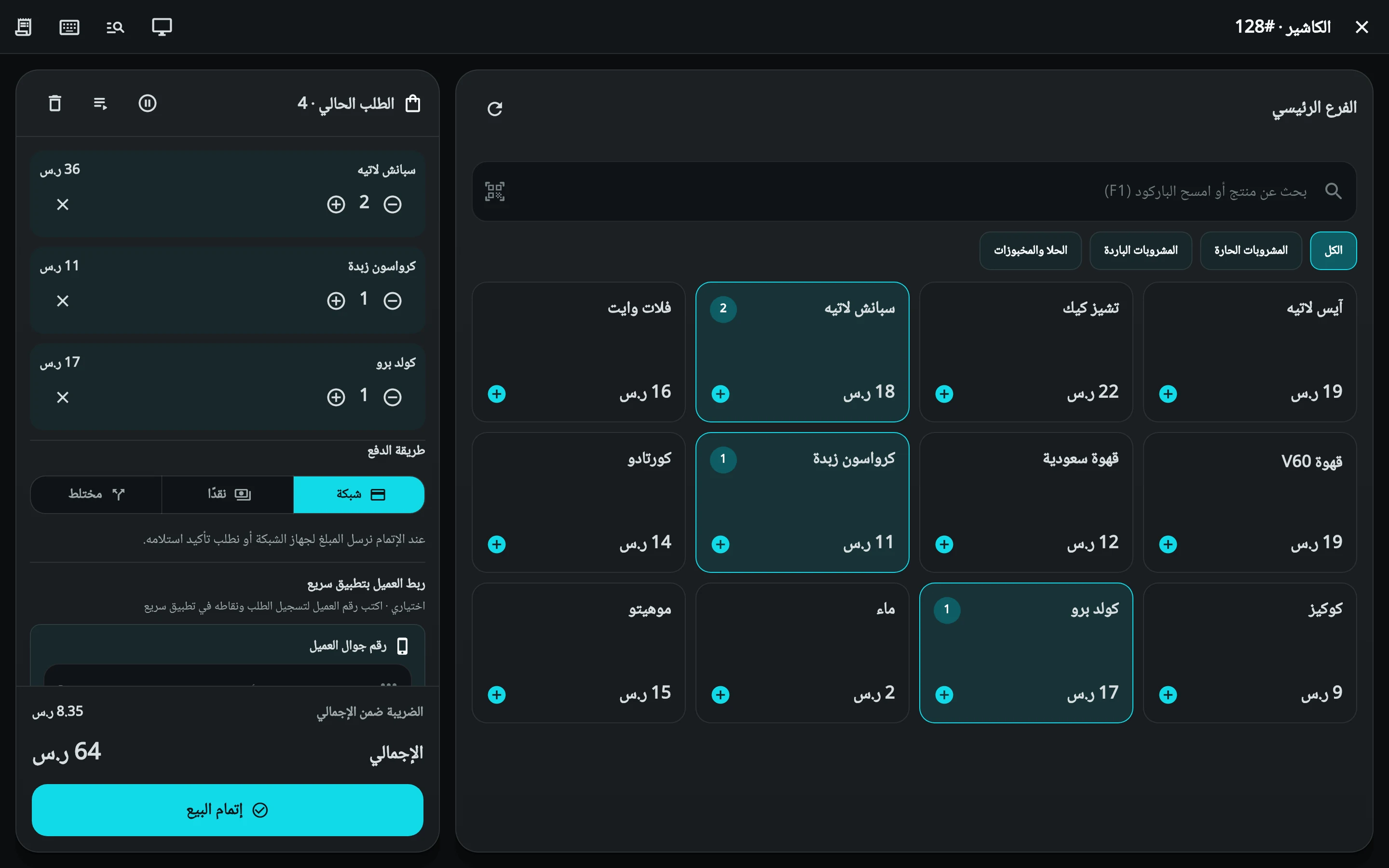Select شبكة card payment method
The width and height of the screenshot is (1389, 868).
(359, 494)
